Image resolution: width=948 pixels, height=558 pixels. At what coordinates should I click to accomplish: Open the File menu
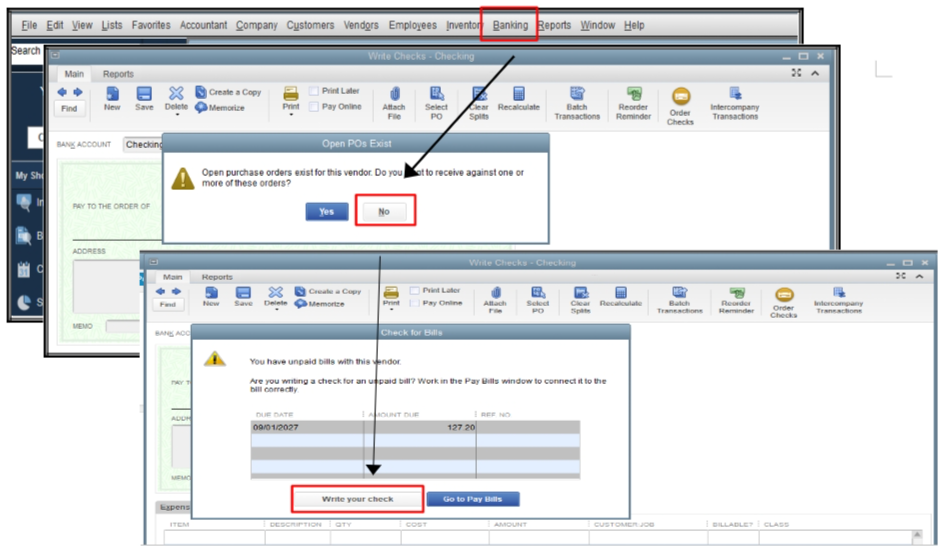29,25
